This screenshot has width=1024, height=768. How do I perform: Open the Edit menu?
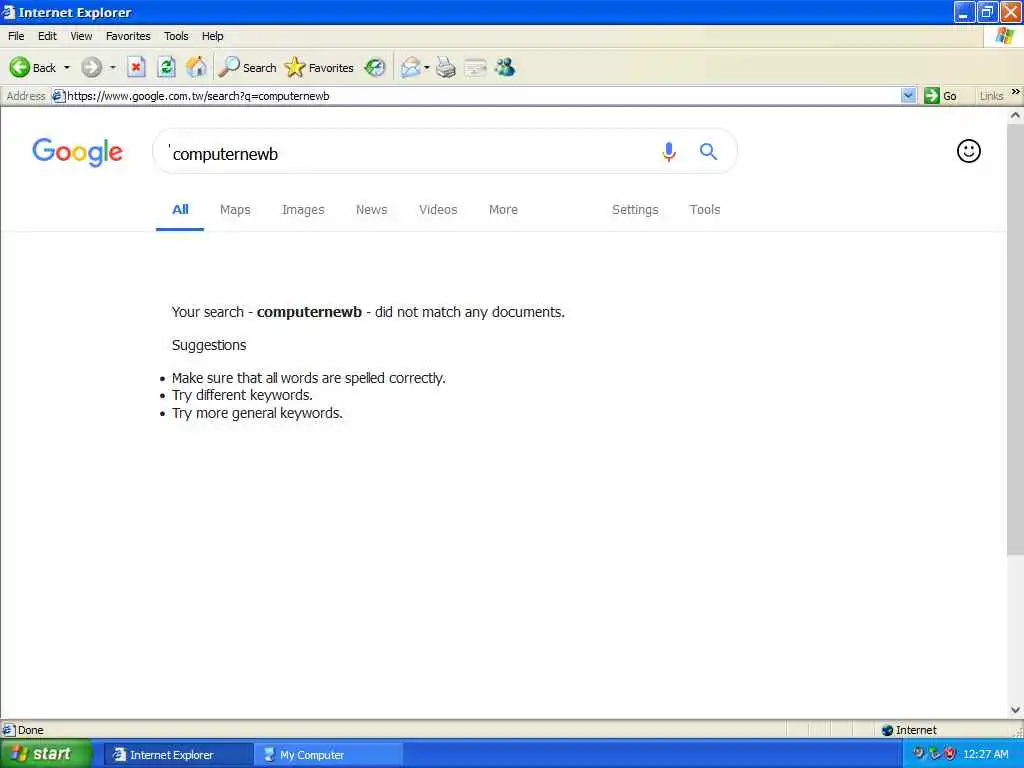click(47, 36)
